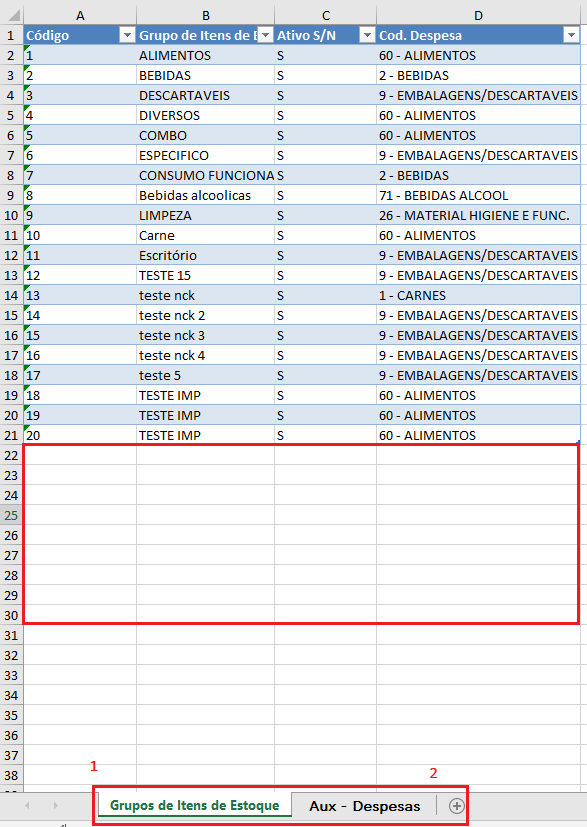
Task: Click empty cell A22 below table
Action: click(80, 455)
